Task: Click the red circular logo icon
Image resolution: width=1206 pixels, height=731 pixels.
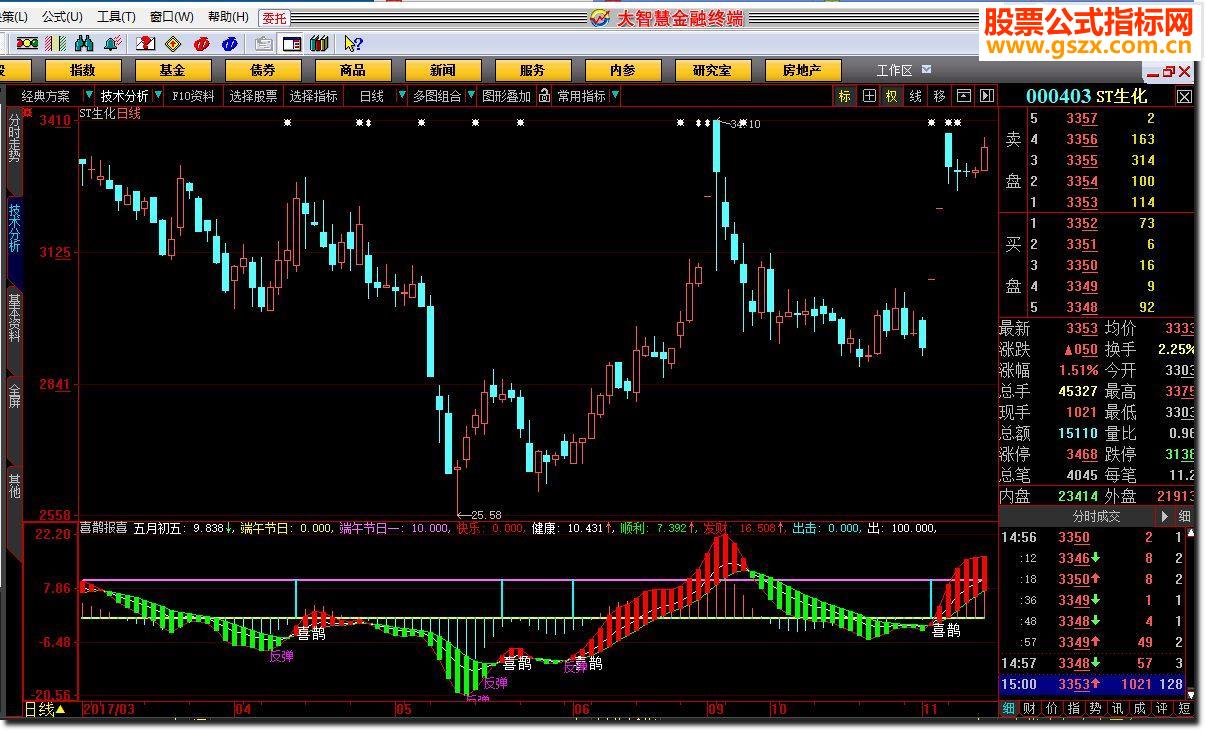Action: (202, 43)
